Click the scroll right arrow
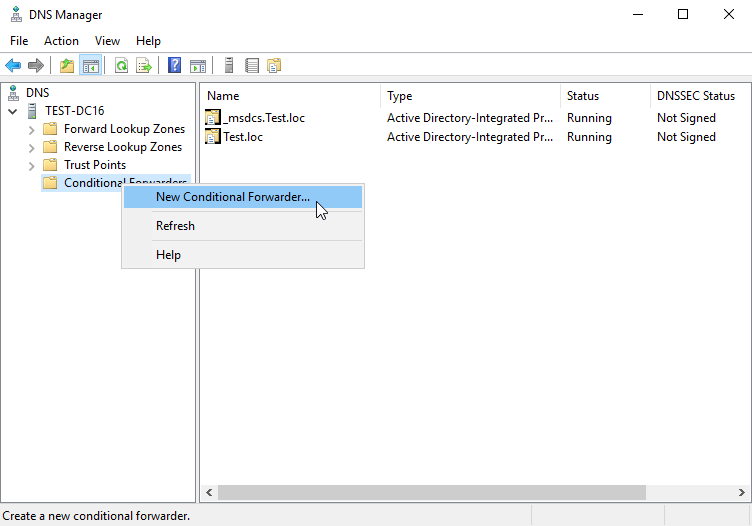752x526 pixels. pyautogui.click(x=741, y=492)
